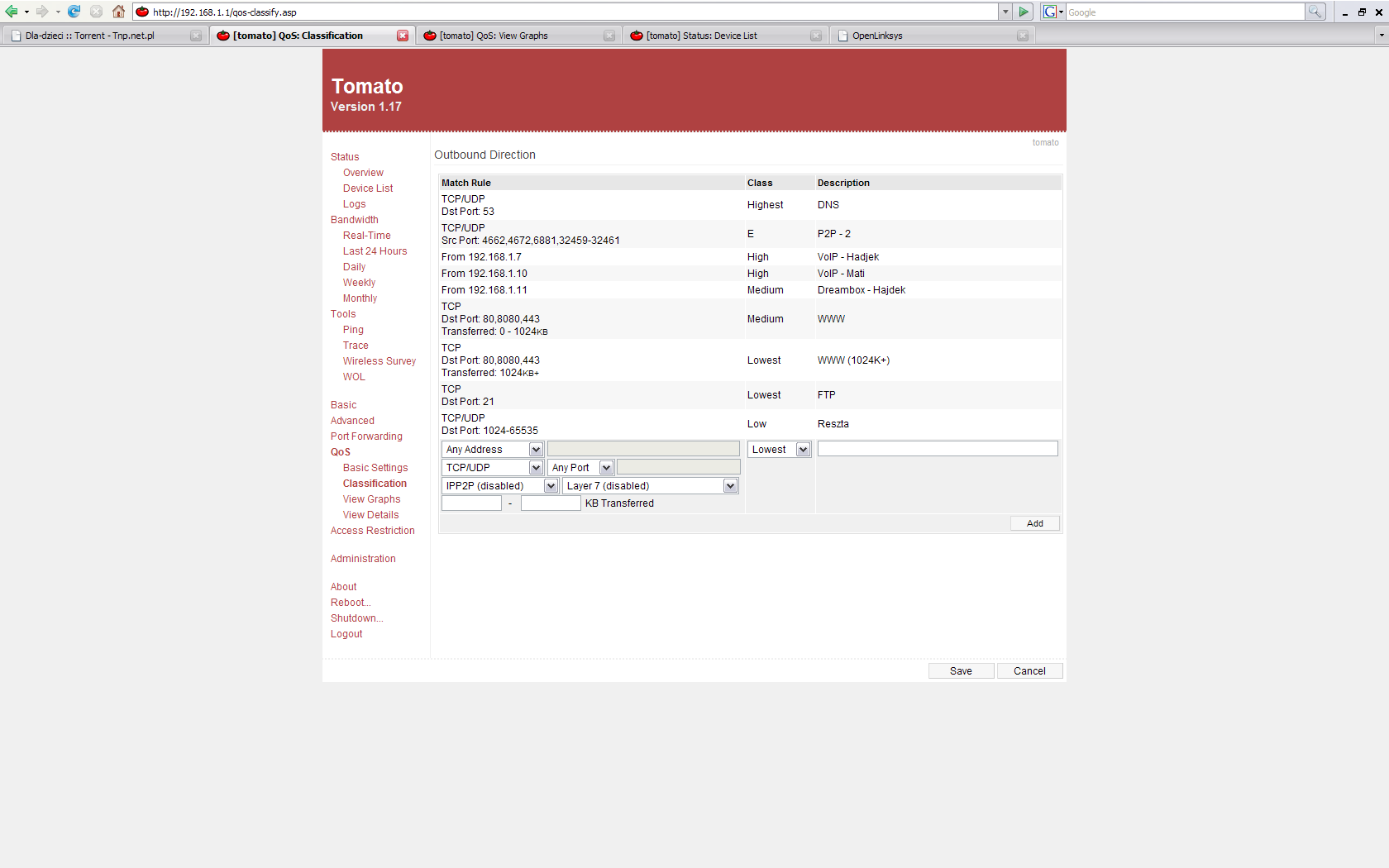1389x868 pixels.
Task: Select the QoS: Classification tab
Action: (311, 36)
